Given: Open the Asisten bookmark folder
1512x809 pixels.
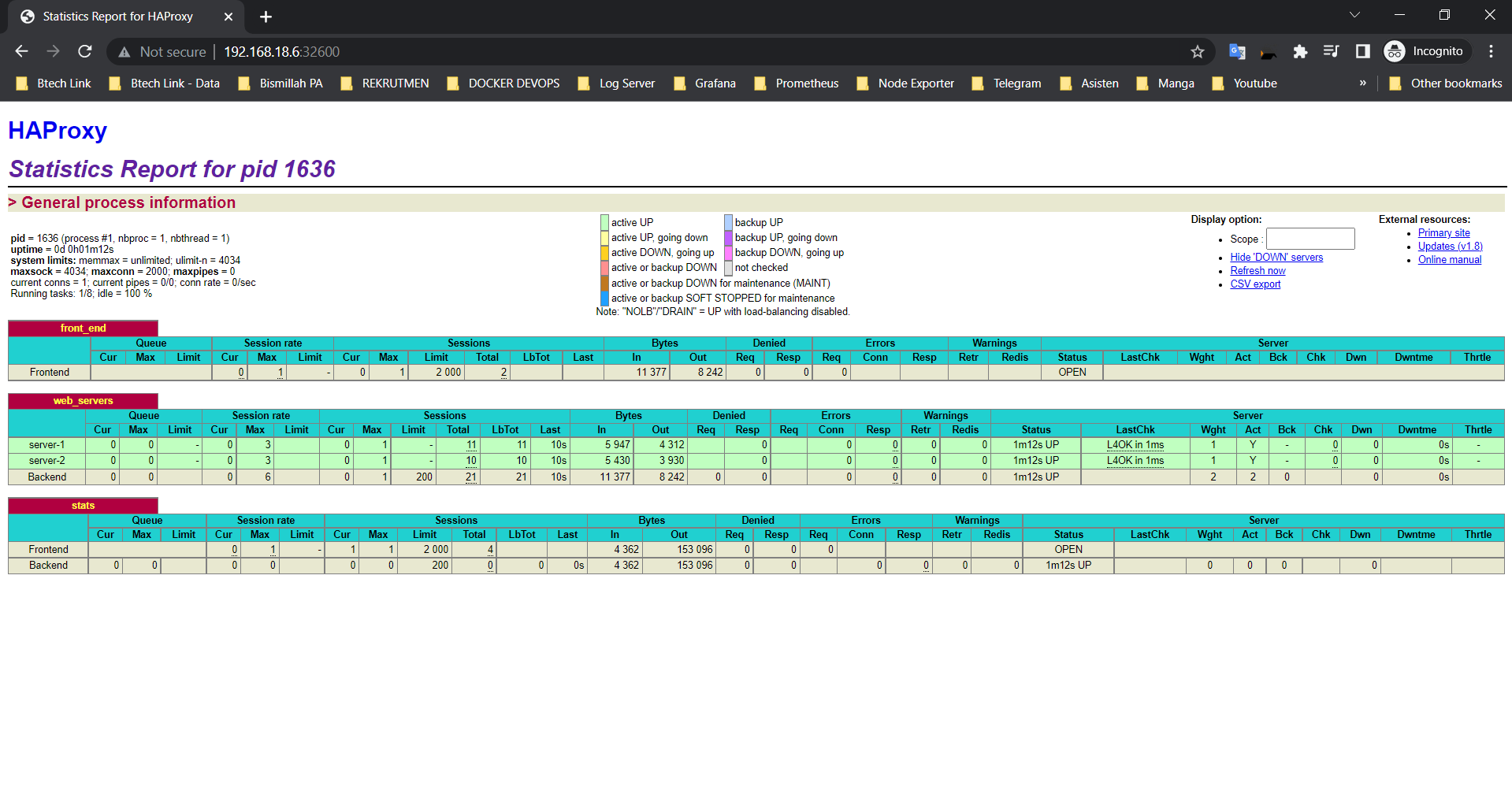Looking at the screenshot, I should (x=1089, y=83).
